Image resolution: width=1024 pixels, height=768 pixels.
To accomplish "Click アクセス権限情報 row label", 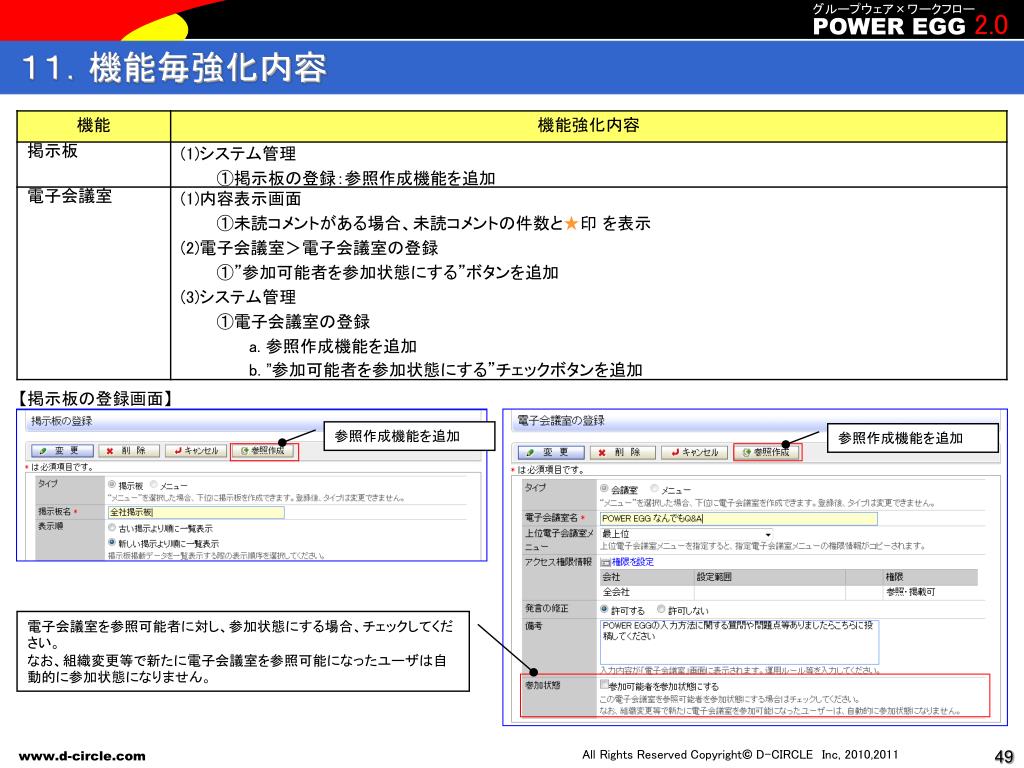I will (x=558, y=562).
